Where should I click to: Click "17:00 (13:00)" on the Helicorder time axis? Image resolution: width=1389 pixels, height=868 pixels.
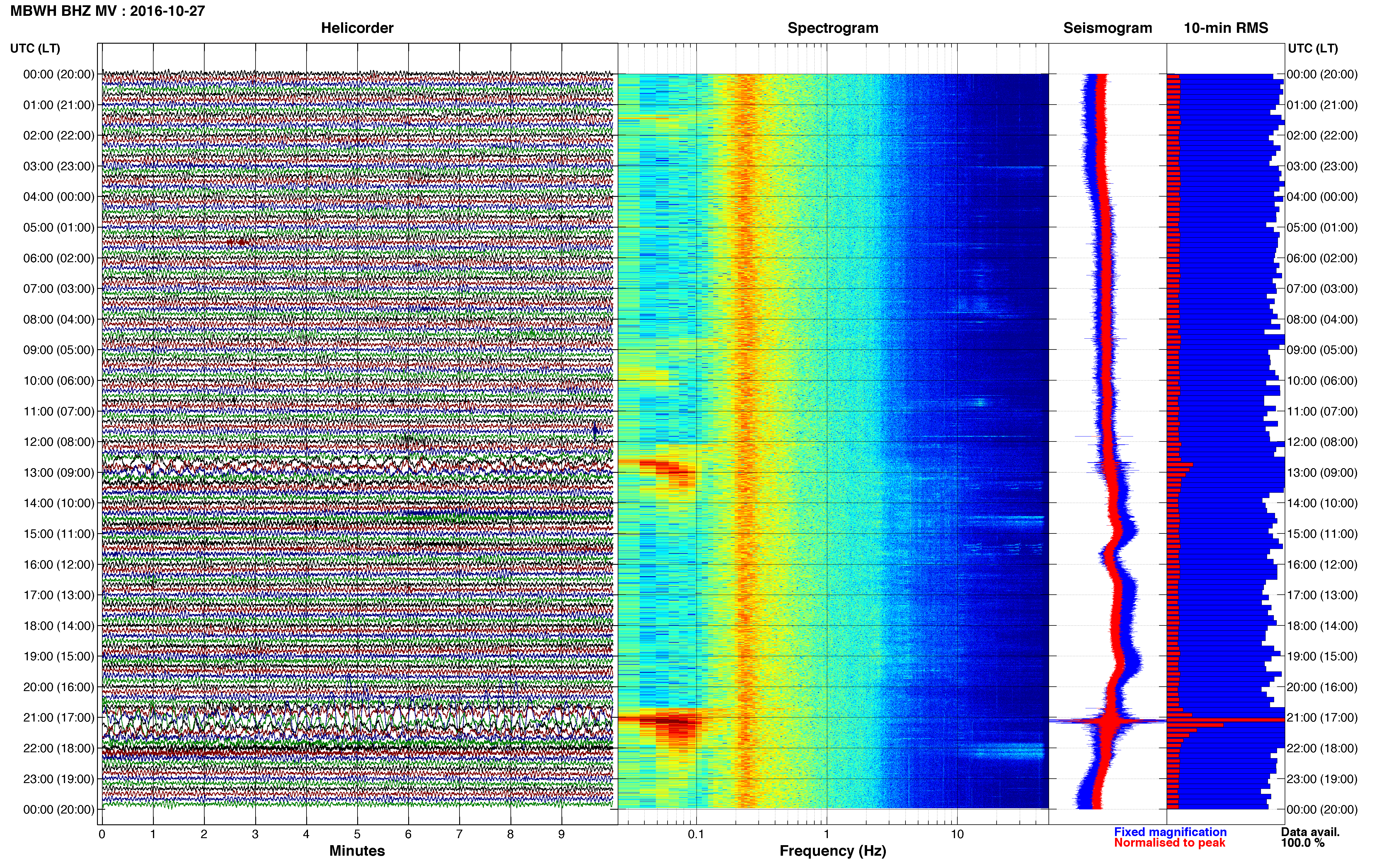click(x=59, y=595)
